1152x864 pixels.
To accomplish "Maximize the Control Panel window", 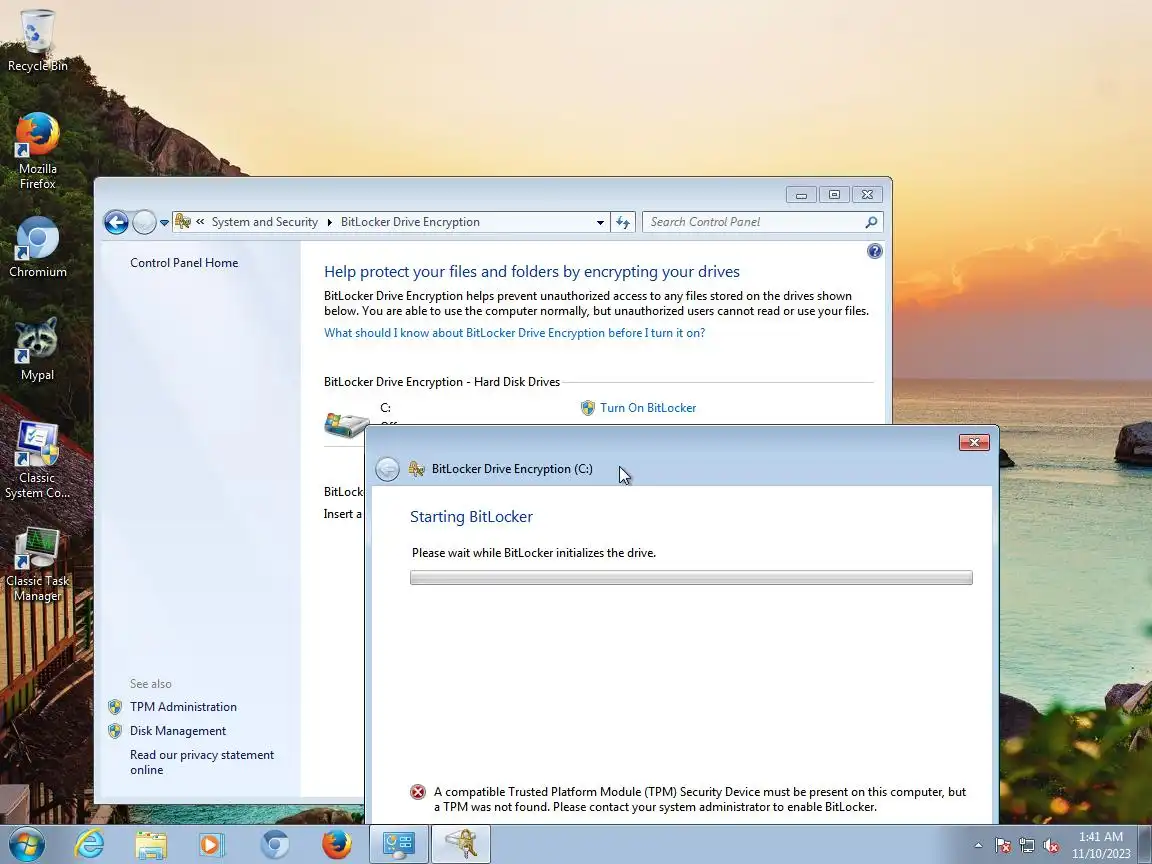I will click(x=834, y=195).
